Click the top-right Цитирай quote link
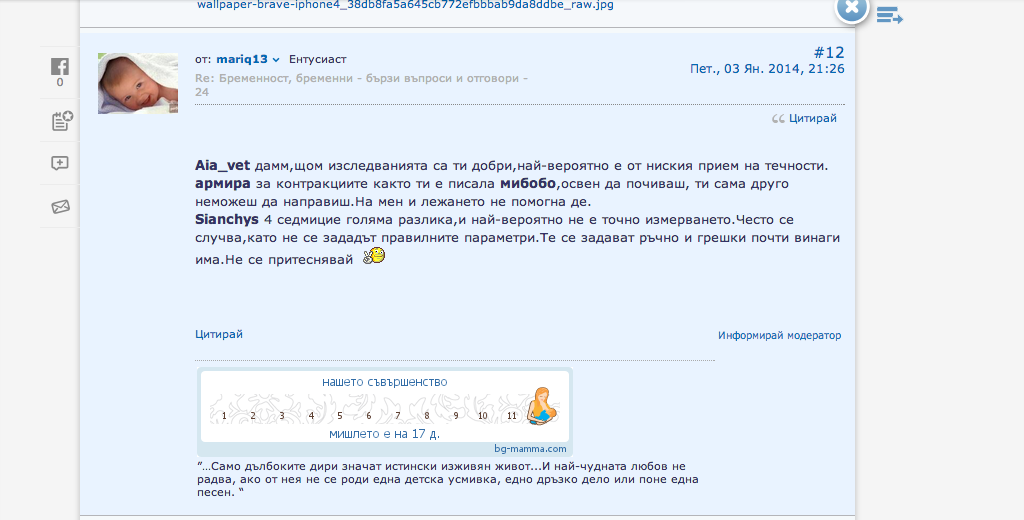 pyautogui.click(x=812, y=118)
